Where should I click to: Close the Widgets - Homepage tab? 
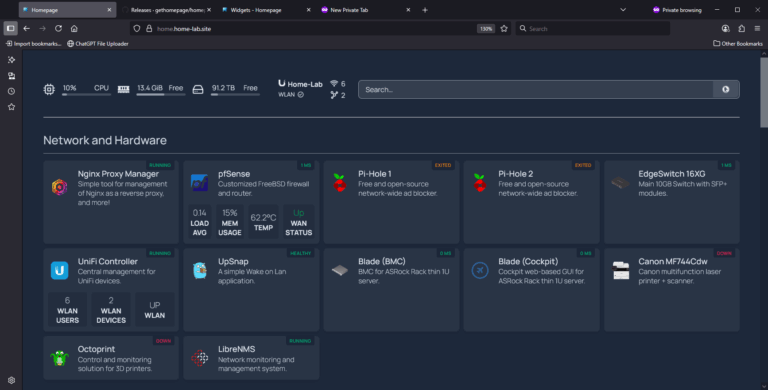click(309, 10)
